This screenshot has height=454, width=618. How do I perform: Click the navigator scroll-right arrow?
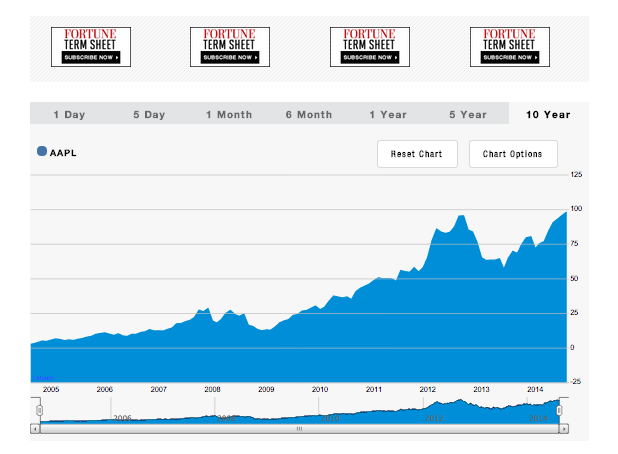coord(564,429)
